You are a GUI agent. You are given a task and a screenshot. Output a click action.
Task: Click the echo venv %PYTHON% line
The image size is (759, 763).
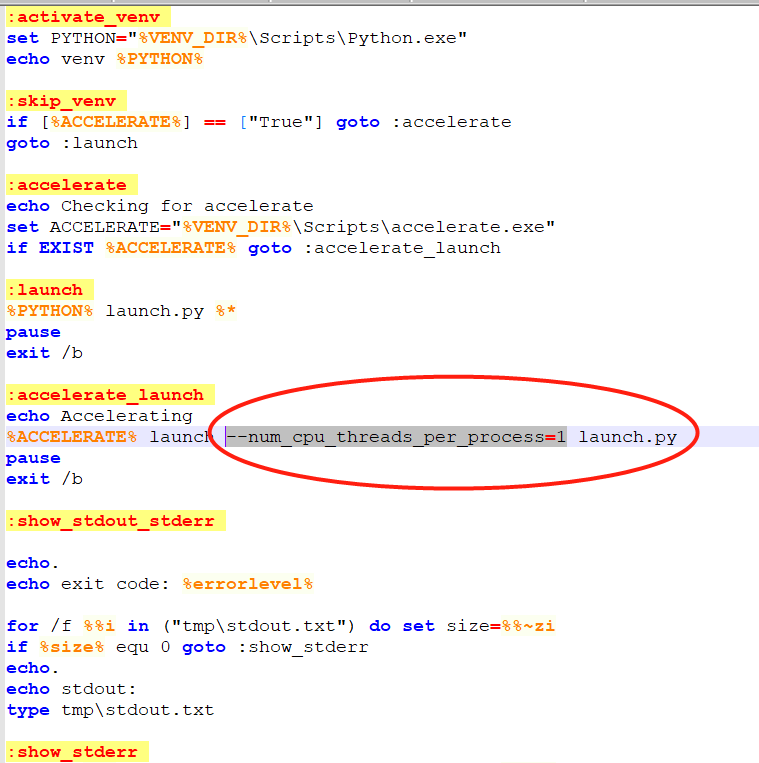[x=104, y=59]
